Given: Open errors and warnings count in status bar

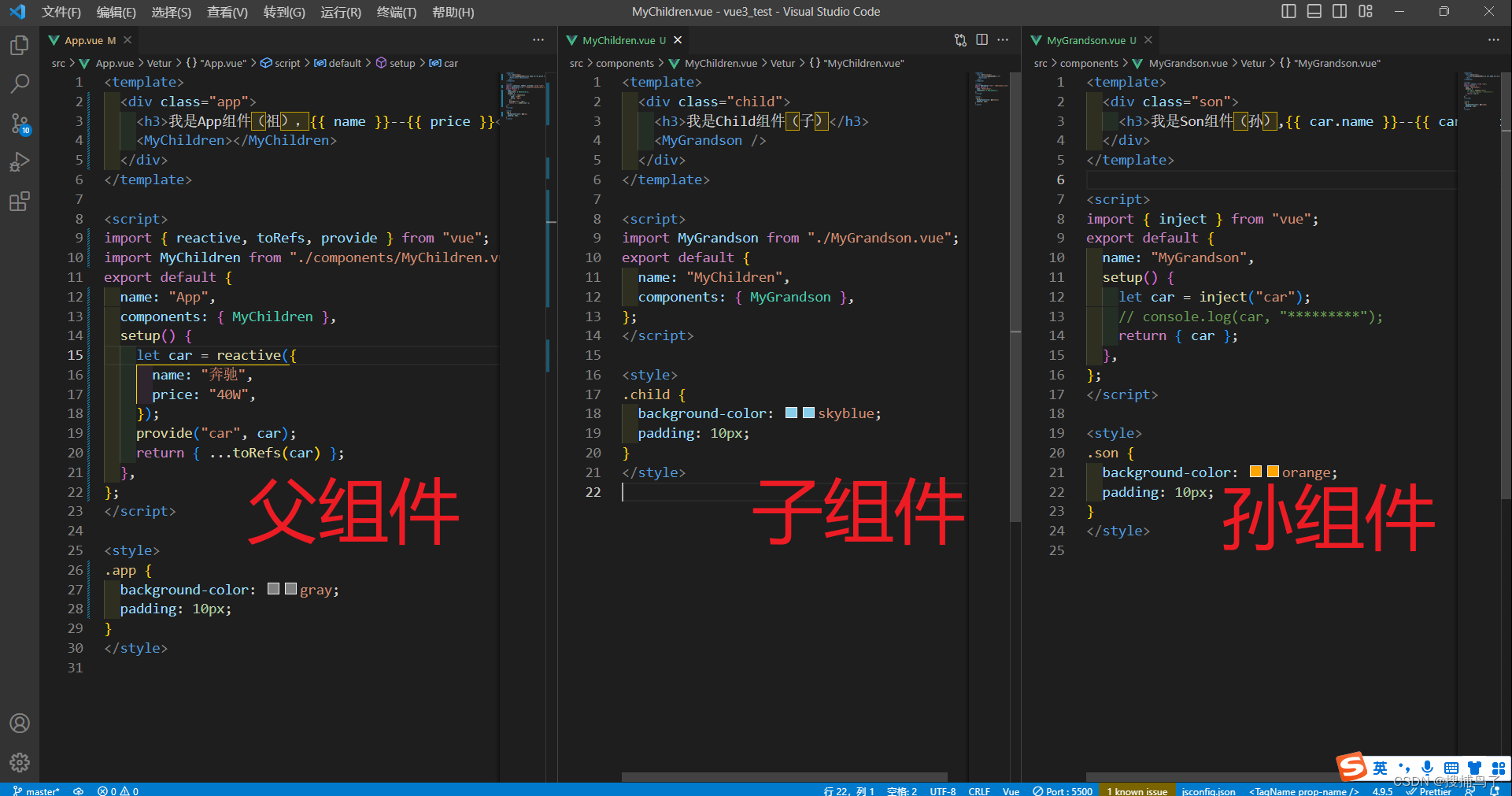Looking at the screenshot, I should coord(118,790).
